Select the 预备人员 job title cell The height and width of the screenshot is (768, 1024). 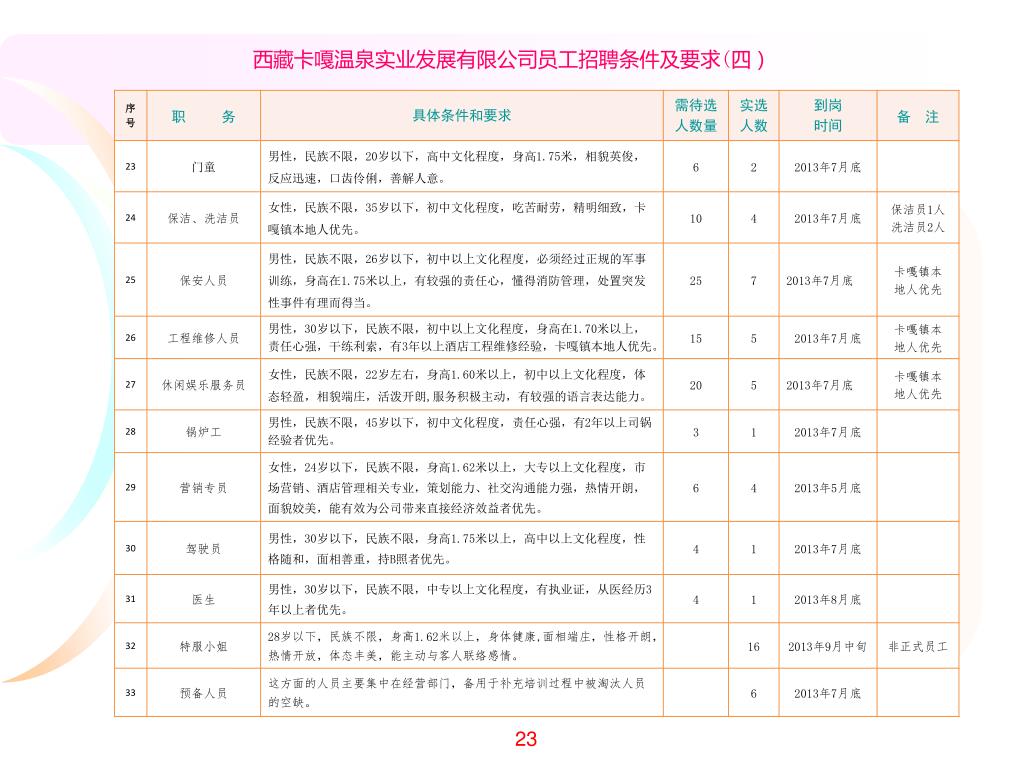[x=203, y=694]
